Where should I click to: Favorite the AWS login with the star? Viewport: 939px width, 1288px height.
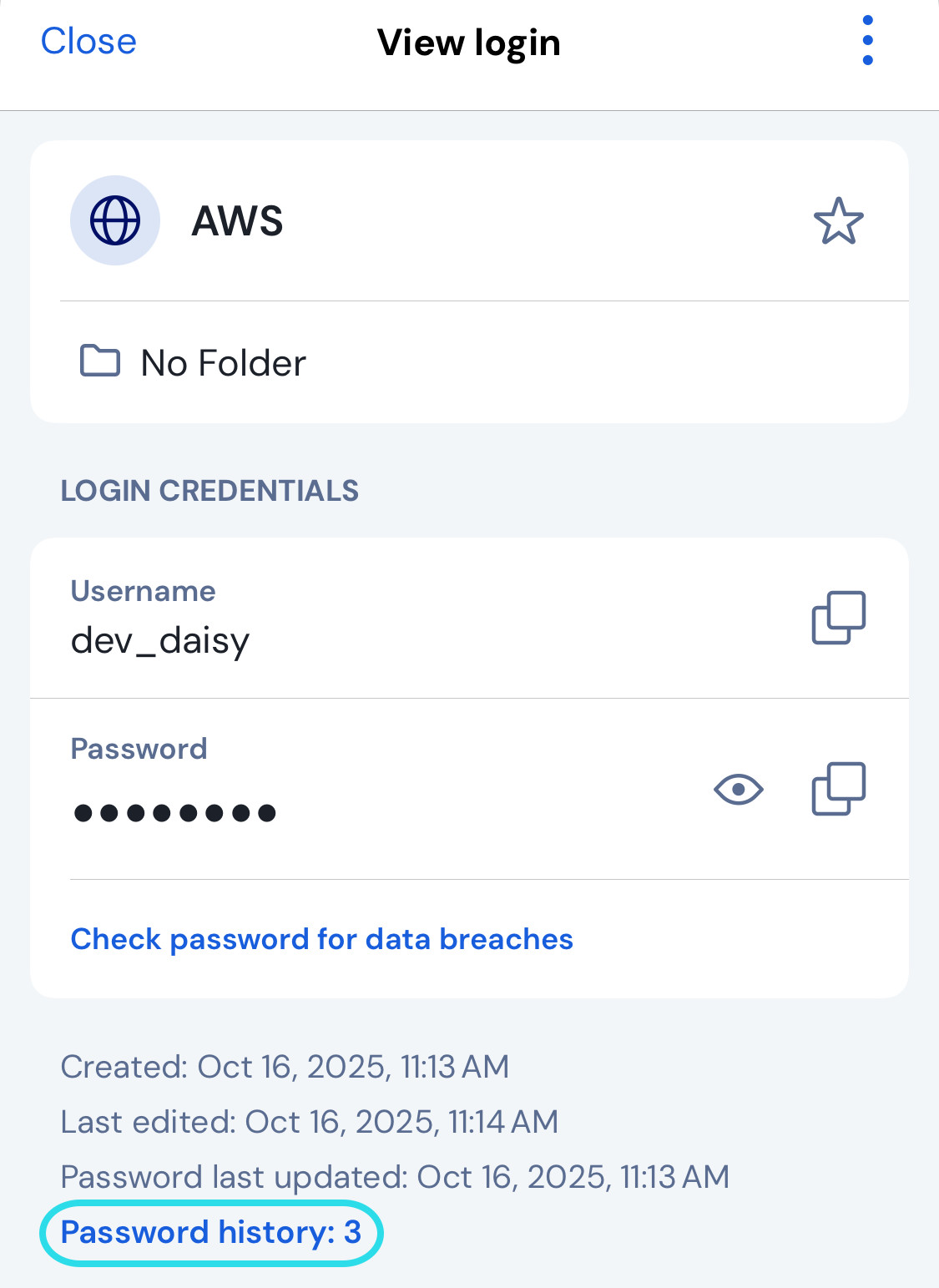point(838,221)
